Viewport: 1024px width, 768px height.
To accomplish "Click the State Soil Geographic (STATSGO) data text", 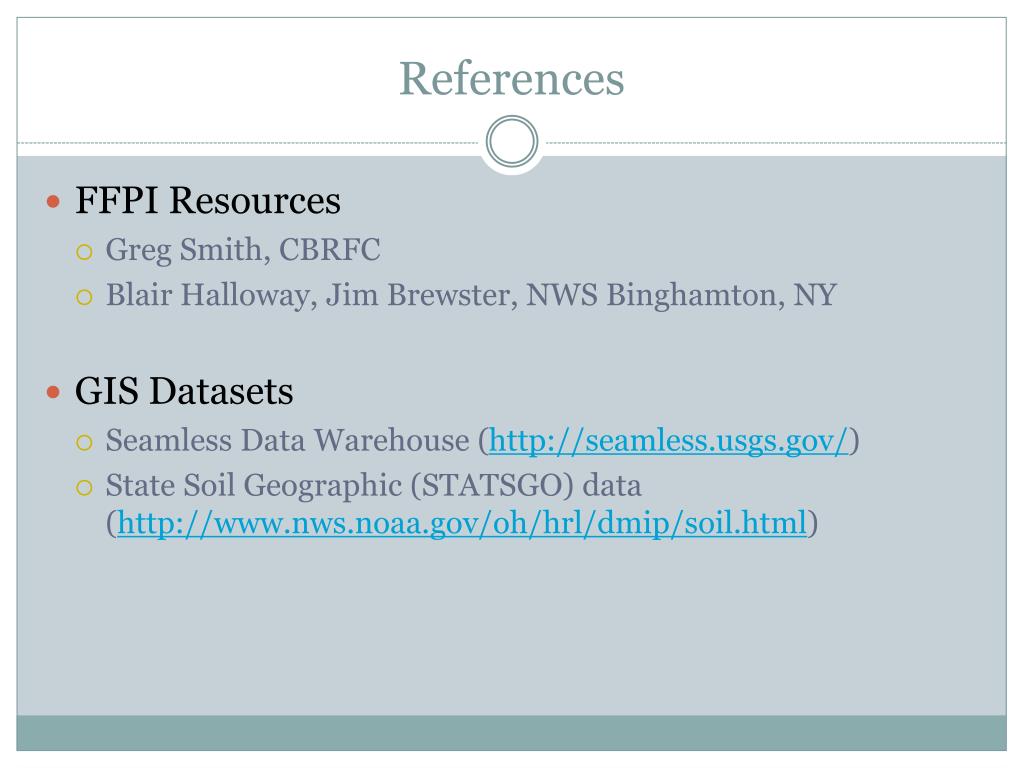I will click(374, 486).
